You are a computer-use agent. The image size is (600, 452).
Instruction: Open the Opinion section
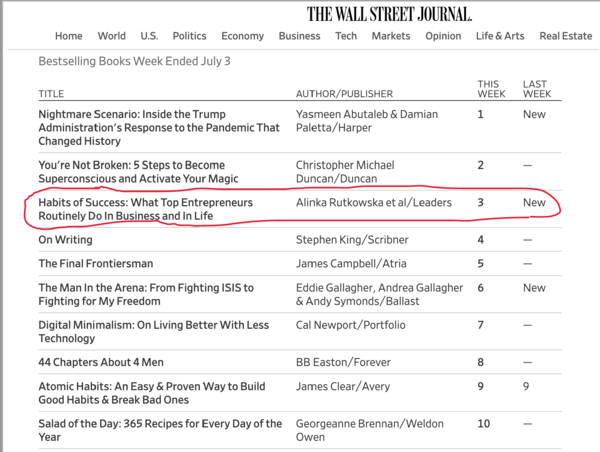[443, 36]
